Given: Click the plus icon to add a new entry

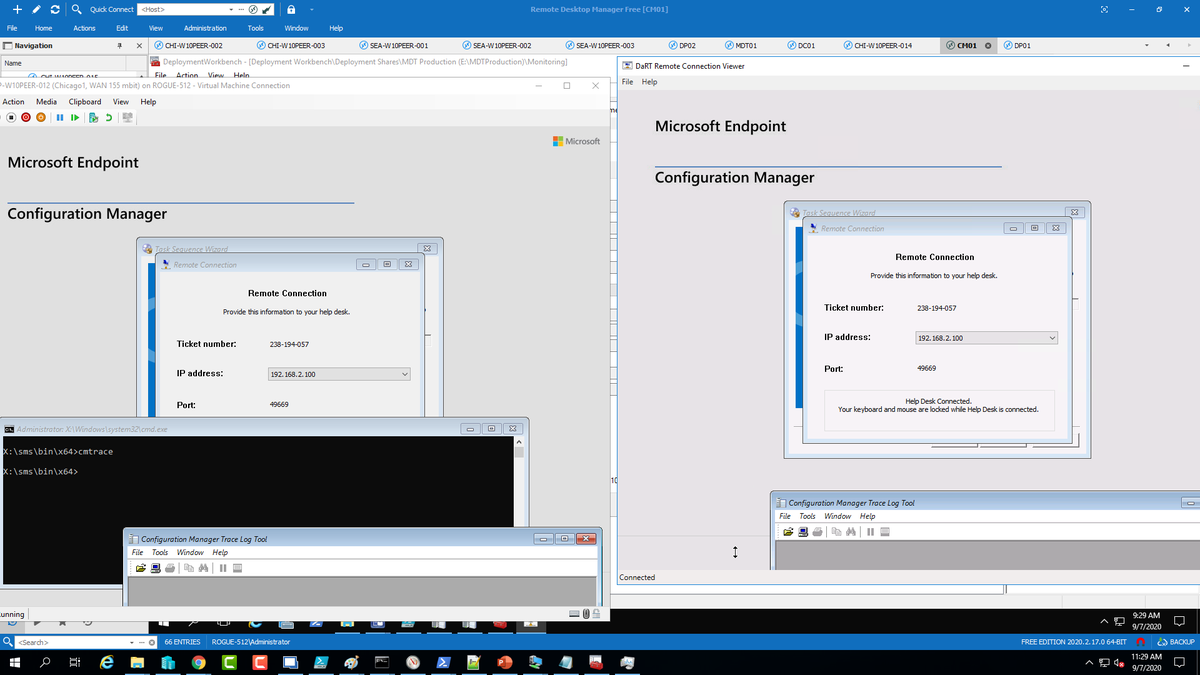Looking at the screenshot, I should click(19, 9).
